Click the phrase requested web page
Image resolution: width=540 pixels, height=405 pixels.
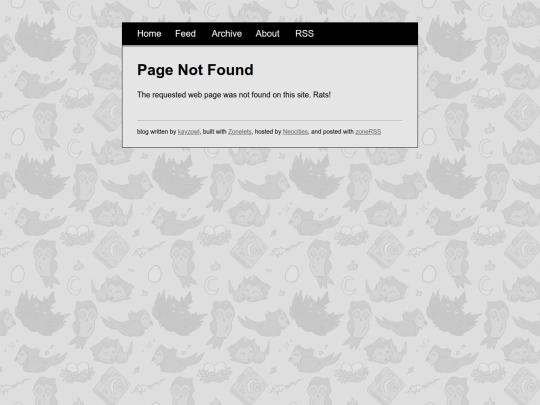click(x=186, y=95)
